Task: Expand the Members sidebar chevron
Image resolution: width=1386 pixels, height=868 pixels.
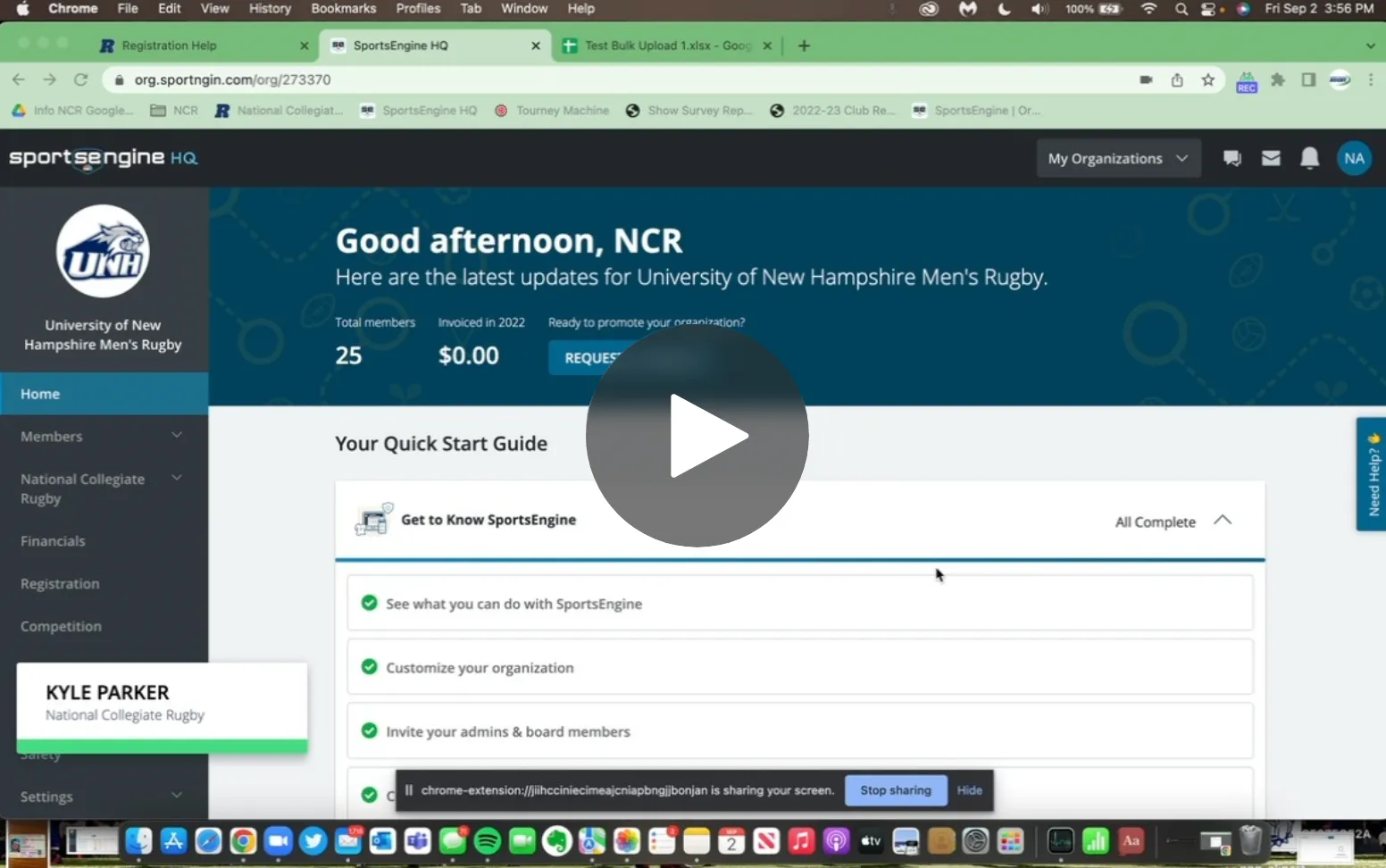Action: [x=177, y=435]
